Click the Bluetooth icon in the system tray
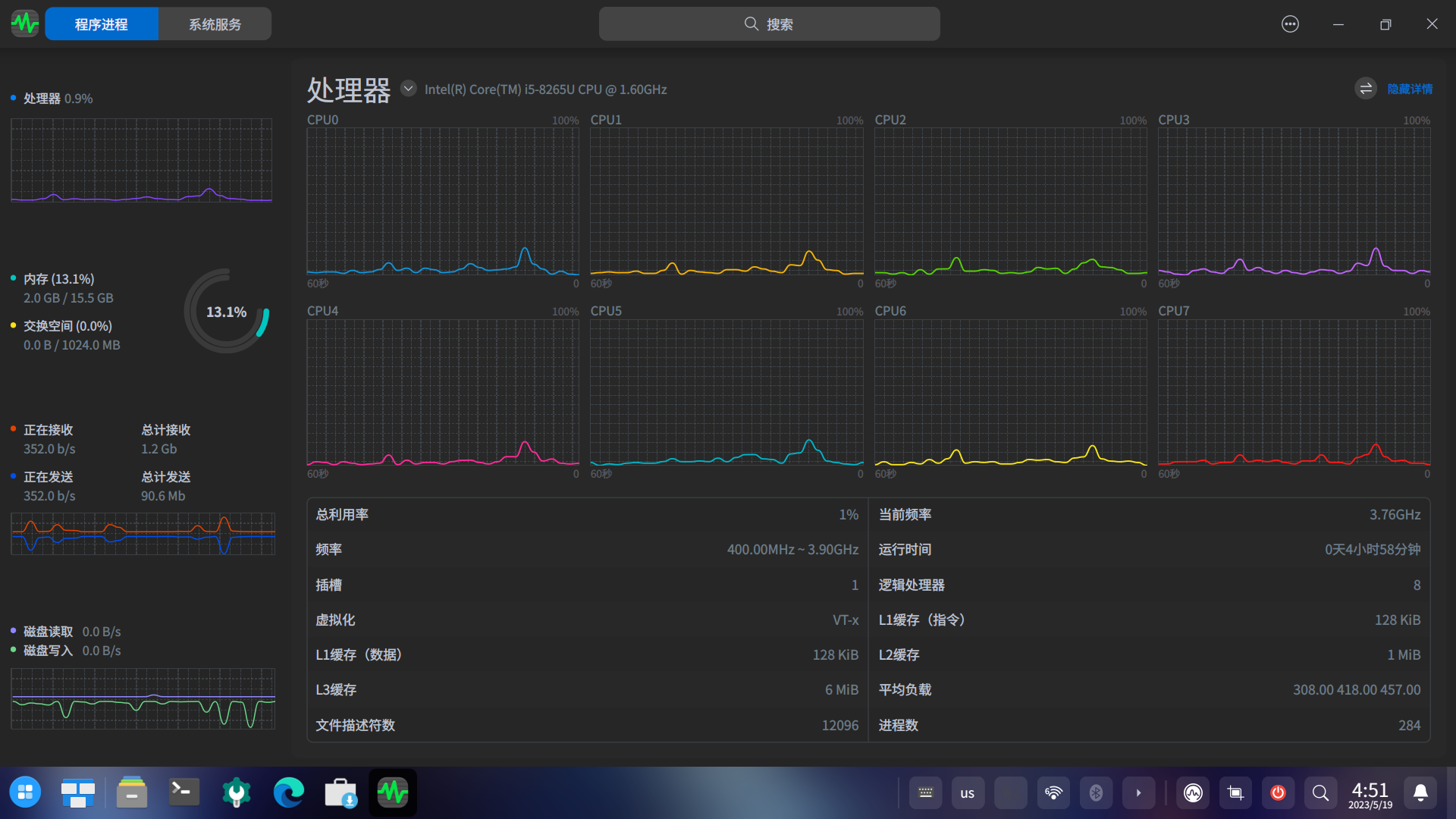Viewport: 1456px width, 819px height. tap(1095, 793)
